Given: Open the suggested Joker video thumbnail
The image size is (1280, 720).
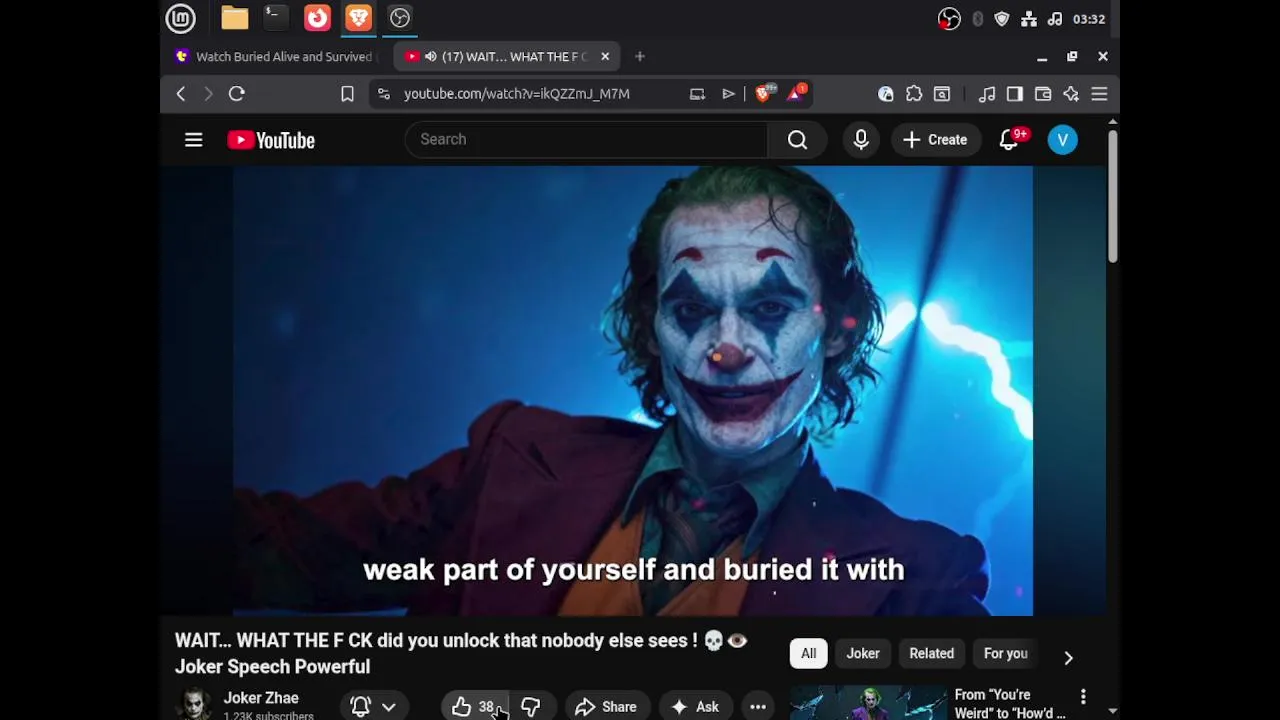Looking at the screenshot, I should click(x=868, y=703).
